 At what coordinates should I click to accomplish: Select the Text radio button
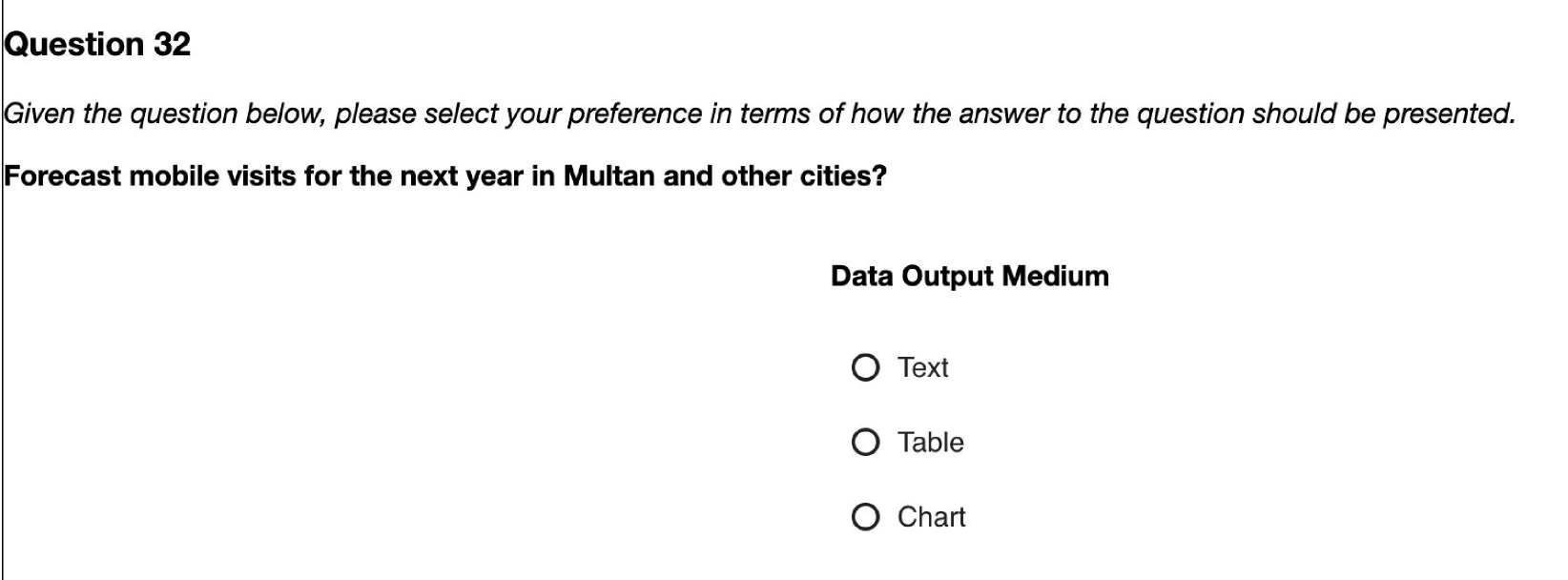point(865,367)
